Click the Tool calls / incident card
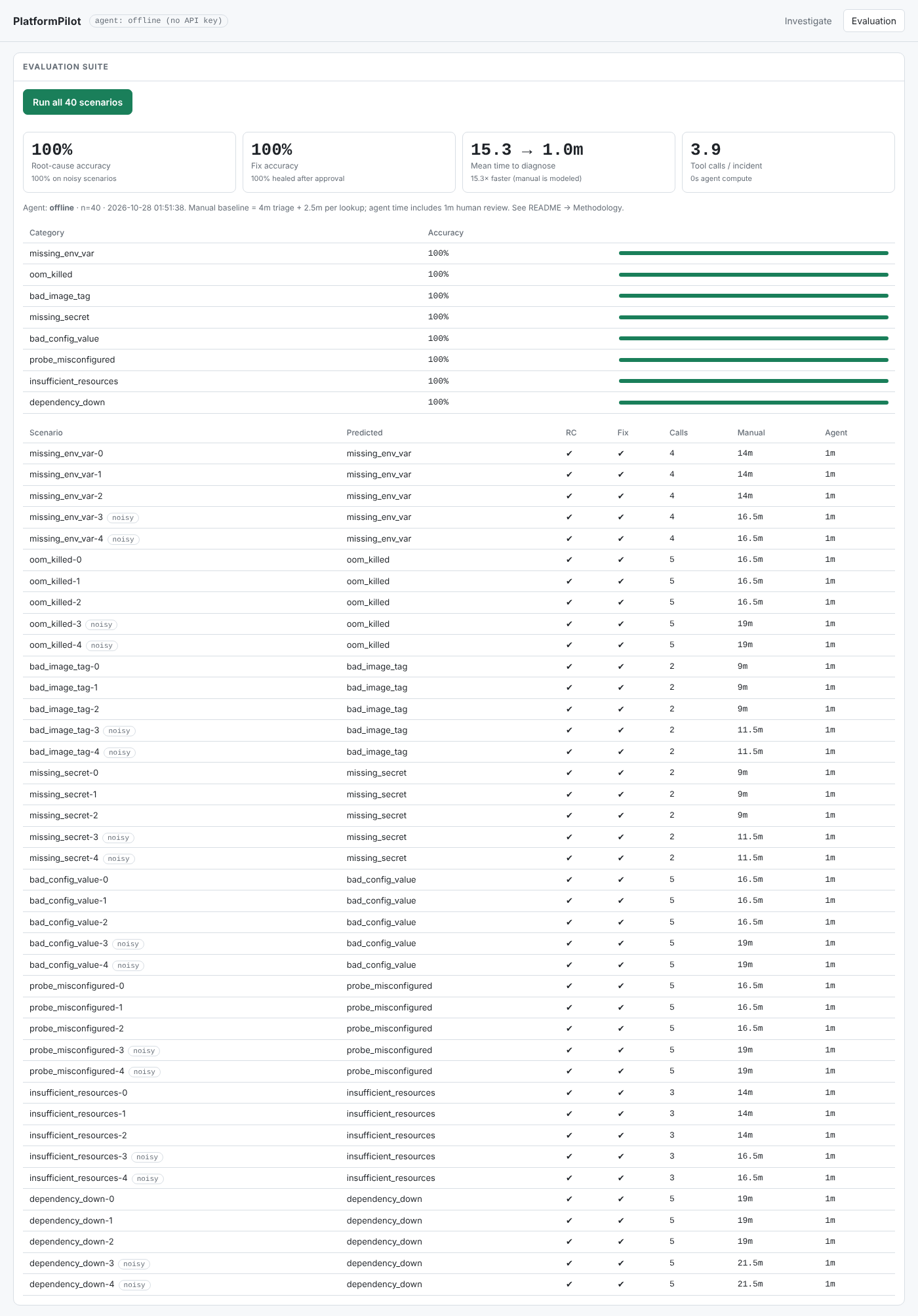Screen dimensions: 918x1316 click(788, 162)
